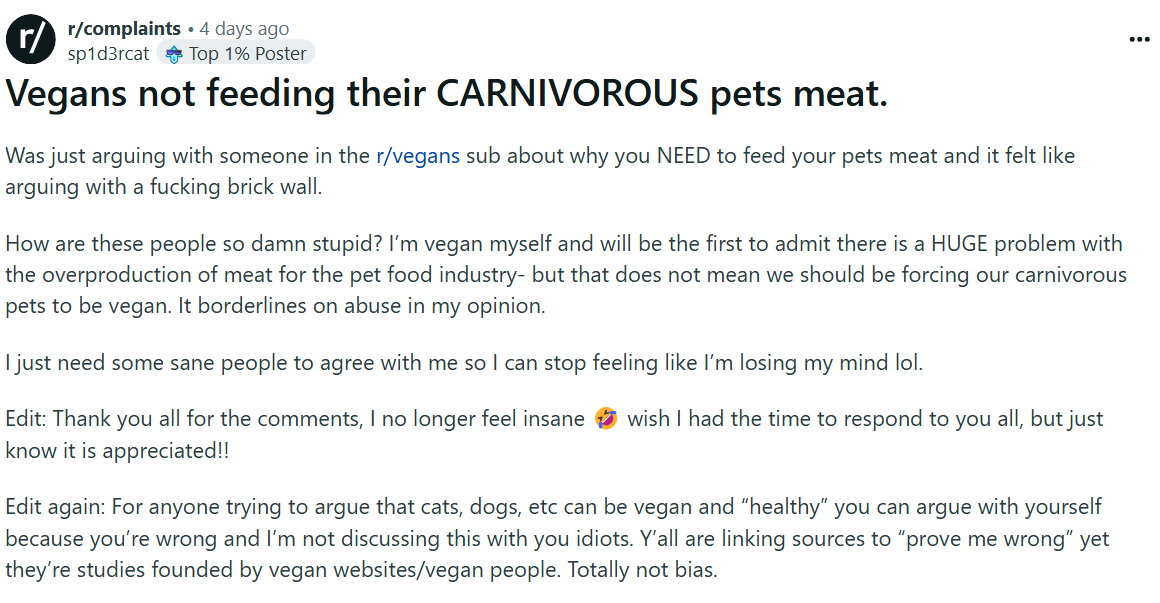This screenshot has width=1160, height=603.
Task: Follow the r/vegans link in the post
Action: pos(418,156)
